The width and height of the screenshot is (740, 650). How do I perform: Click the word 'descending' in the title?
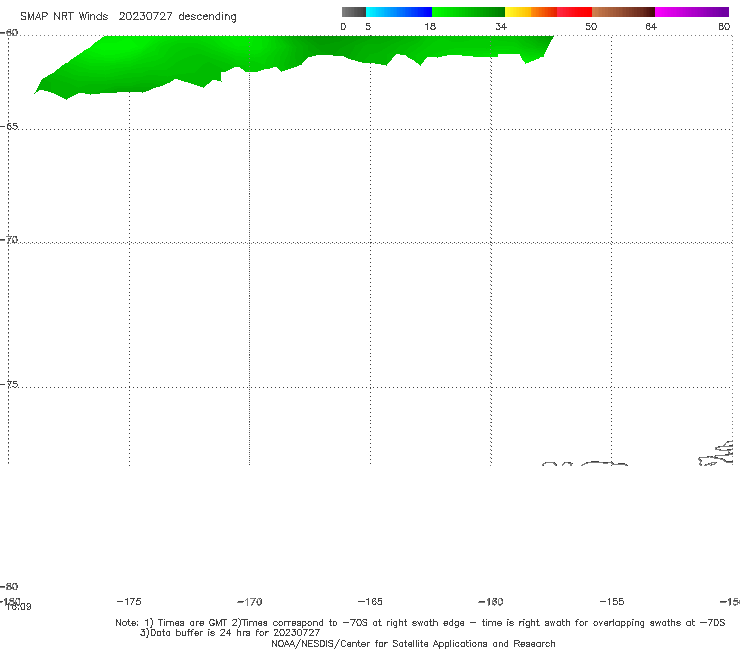pyautogui.click(x=207, y=17)
